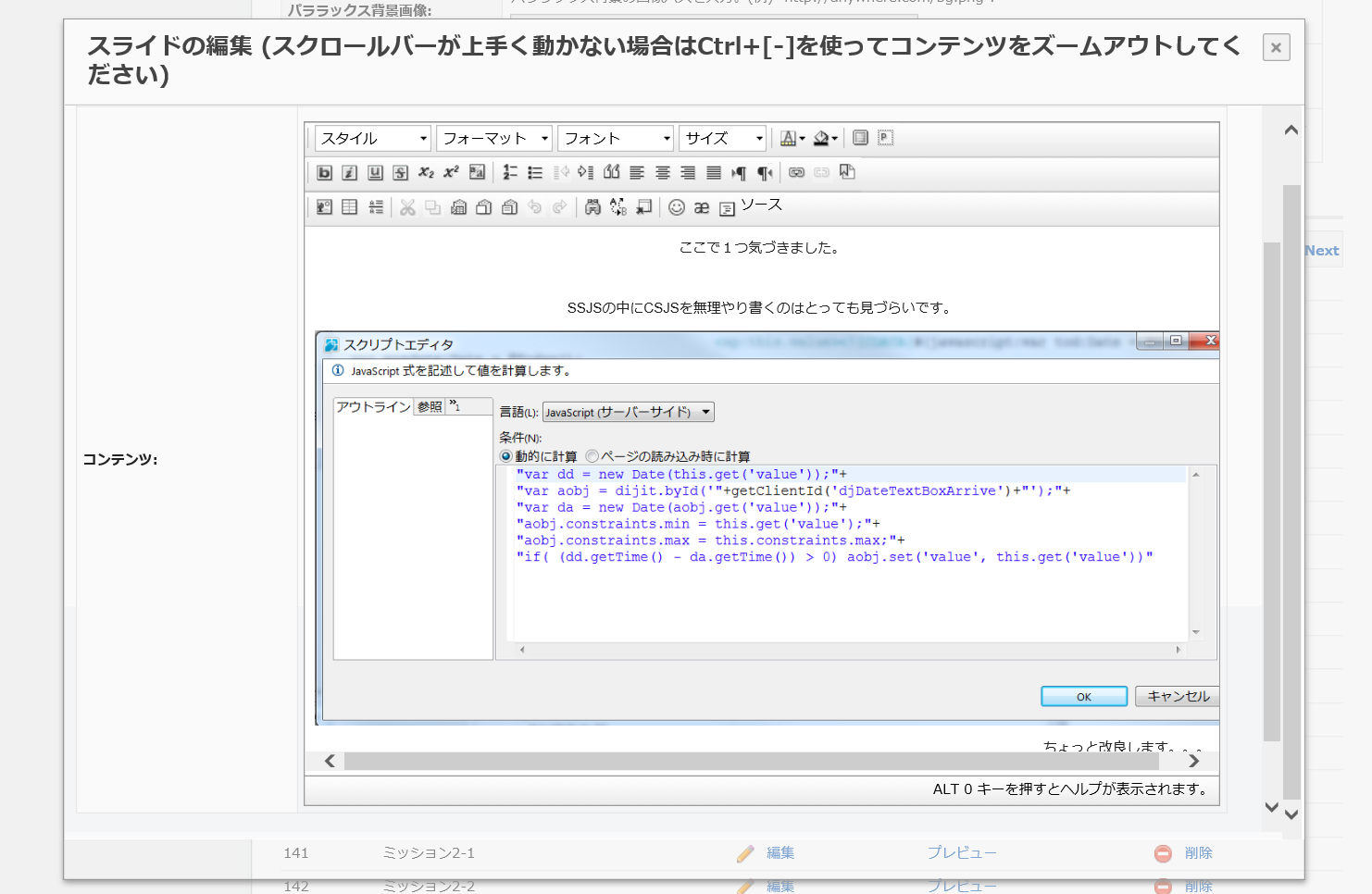
Task: Open the background color picker
Action: click(x=825, y=138)
